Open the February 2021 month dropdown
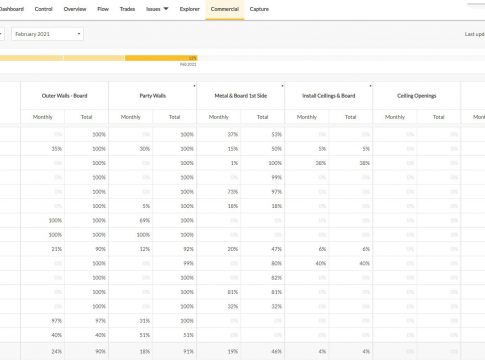The width and height of the screenshot is (485, 360). (x=47, y=34)
